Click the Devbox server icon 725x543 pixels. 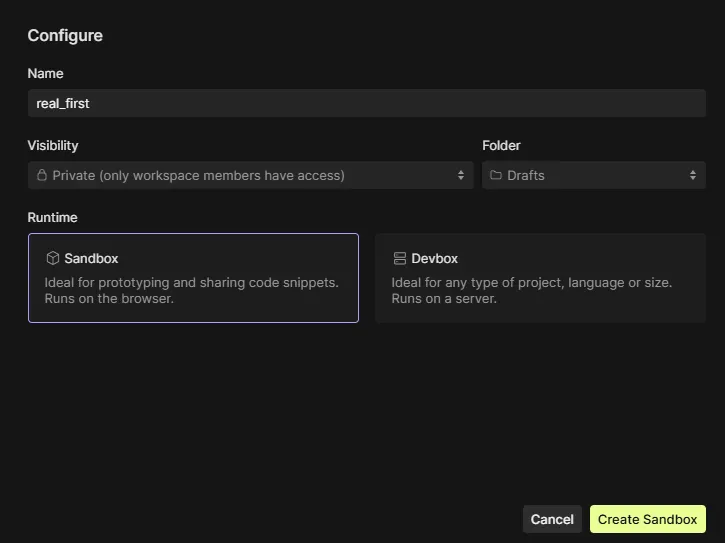[400, 258]
